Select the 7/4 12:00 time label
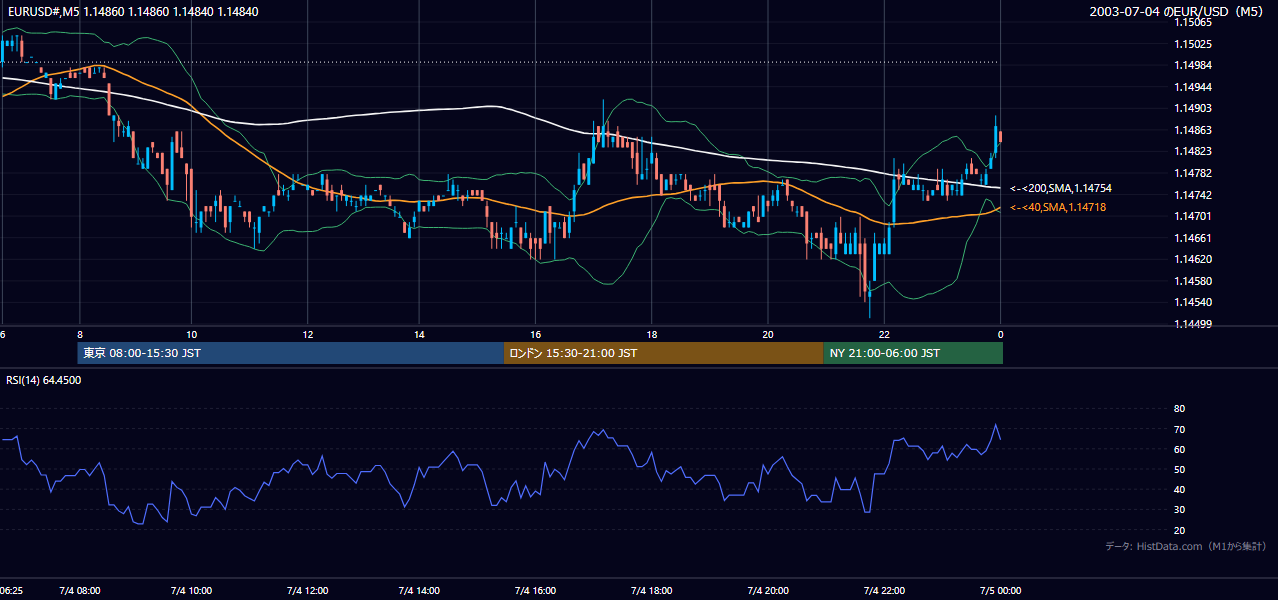This screenshot has width=1278, height=600. (307, 590)
